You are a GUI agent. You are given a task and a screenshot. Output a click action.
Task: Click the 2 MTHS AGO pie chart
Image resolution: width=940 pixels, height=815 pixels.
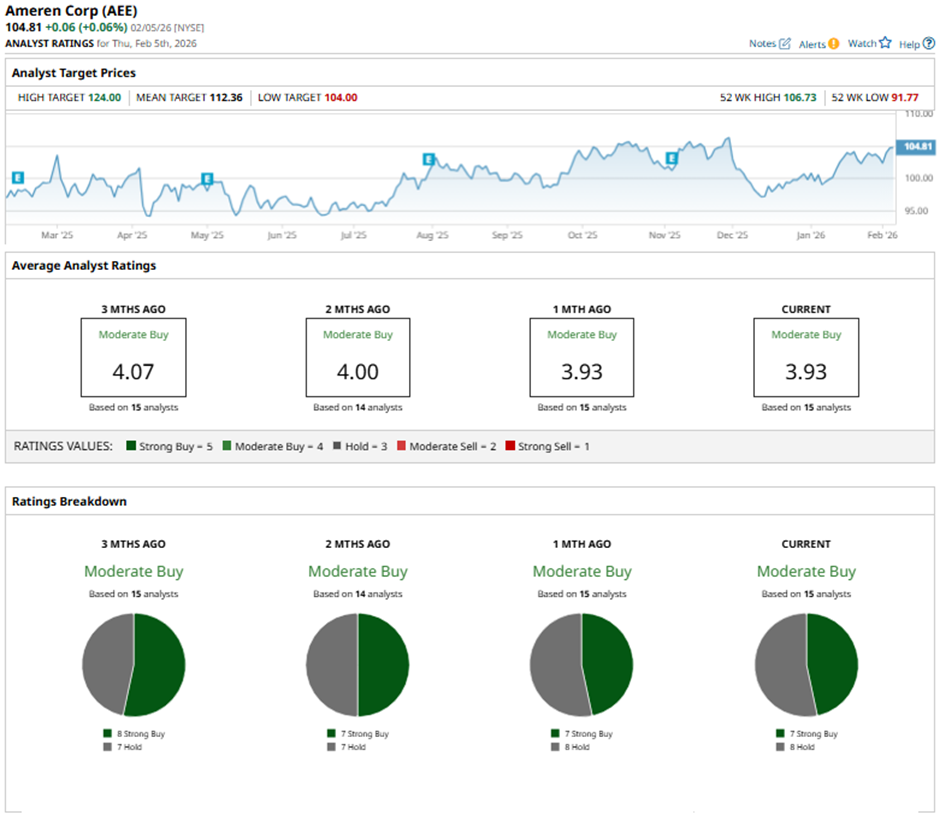[x=357, y=665]
